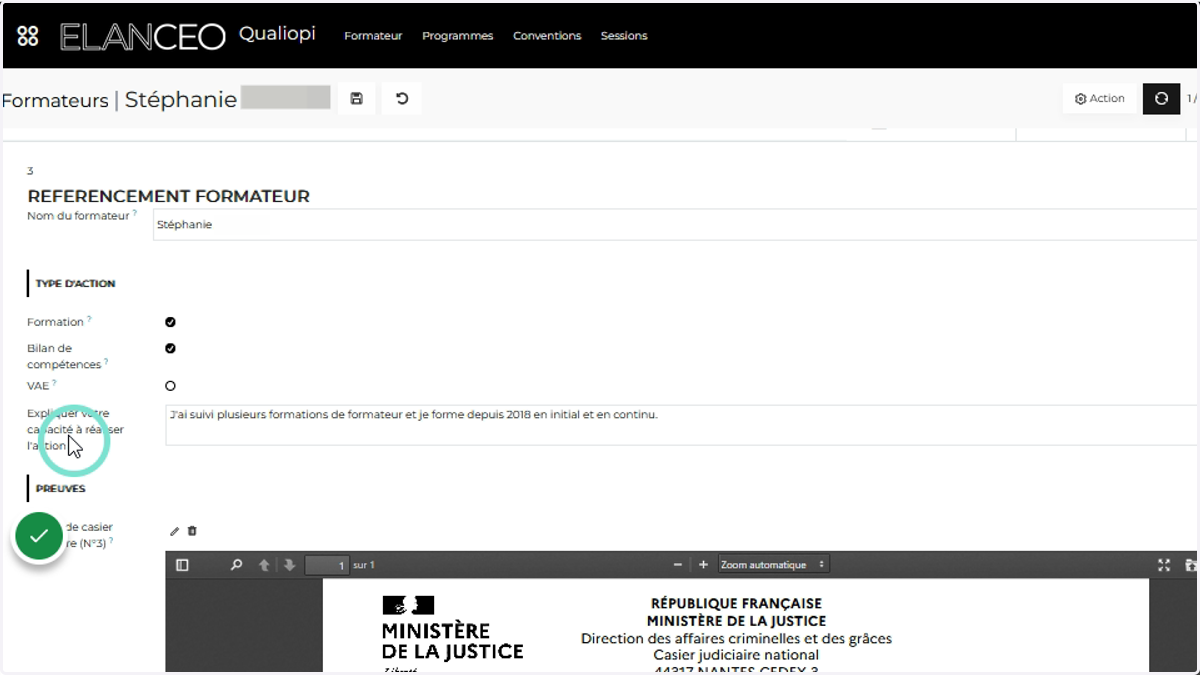Open search in the PDF viewer
Screen dimensions: 1200x675
(x=236, y=565)
